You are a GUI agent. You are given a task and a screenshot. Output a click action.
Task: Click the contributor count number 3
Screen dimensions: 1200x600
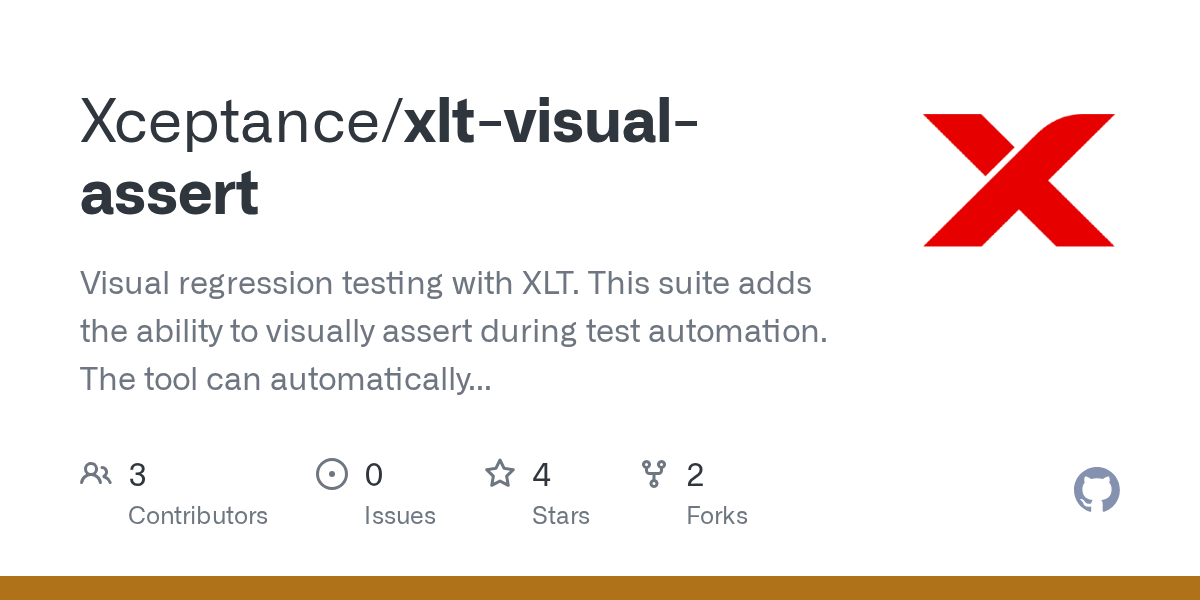tap(138, 475)
